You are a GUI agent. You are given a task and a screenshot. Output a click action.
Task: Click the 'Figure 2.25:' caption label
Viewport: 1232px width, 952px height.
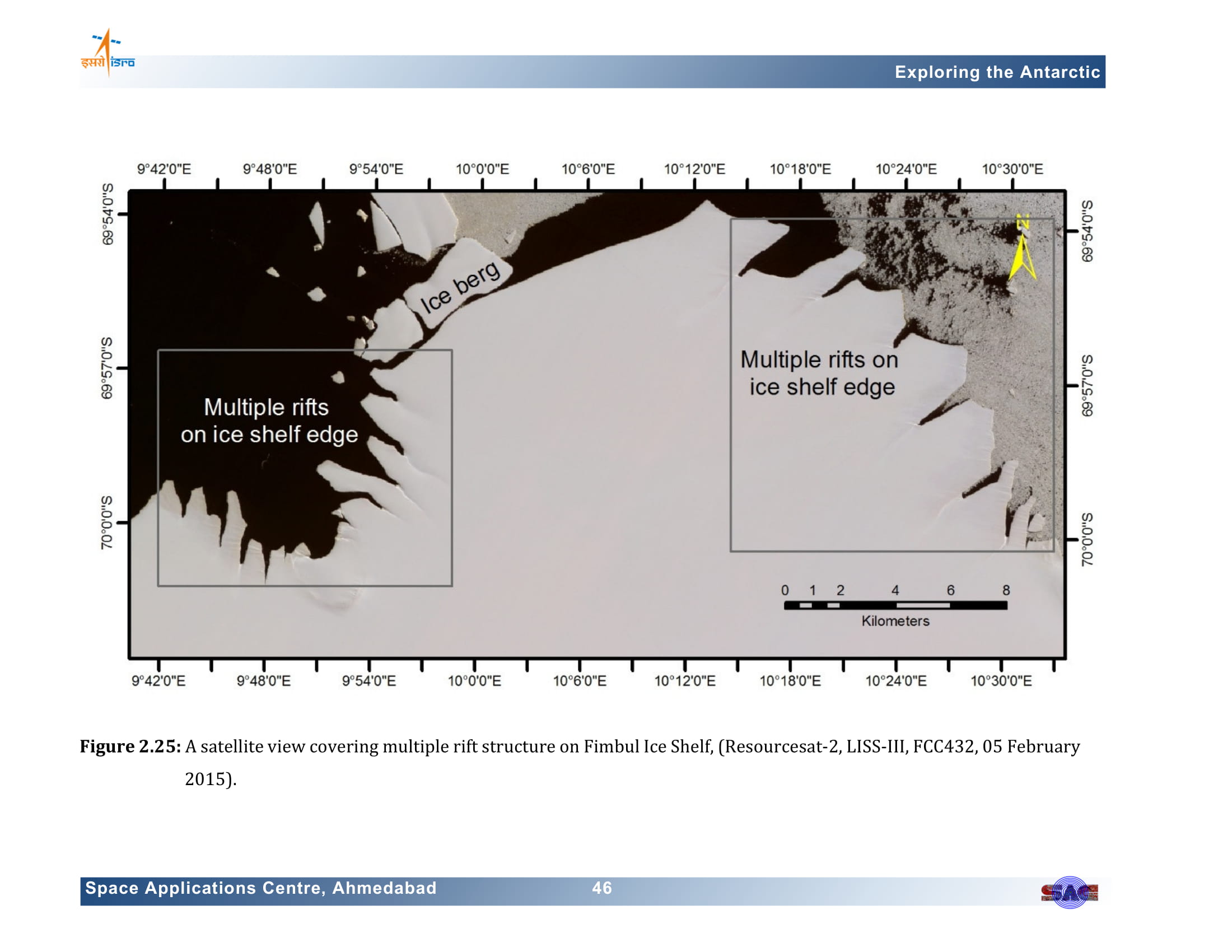tap(130, 746)
